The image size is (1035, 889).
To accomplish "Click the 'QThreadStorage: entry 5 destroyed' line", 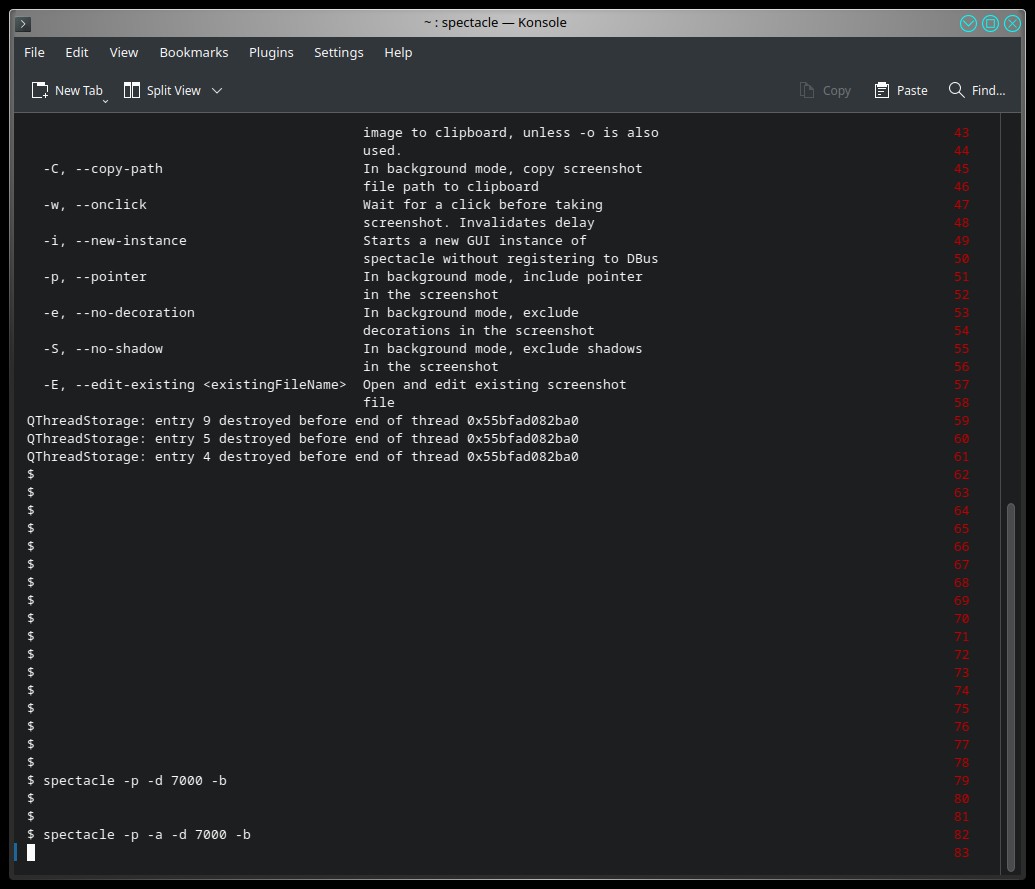I will point(302,439).
